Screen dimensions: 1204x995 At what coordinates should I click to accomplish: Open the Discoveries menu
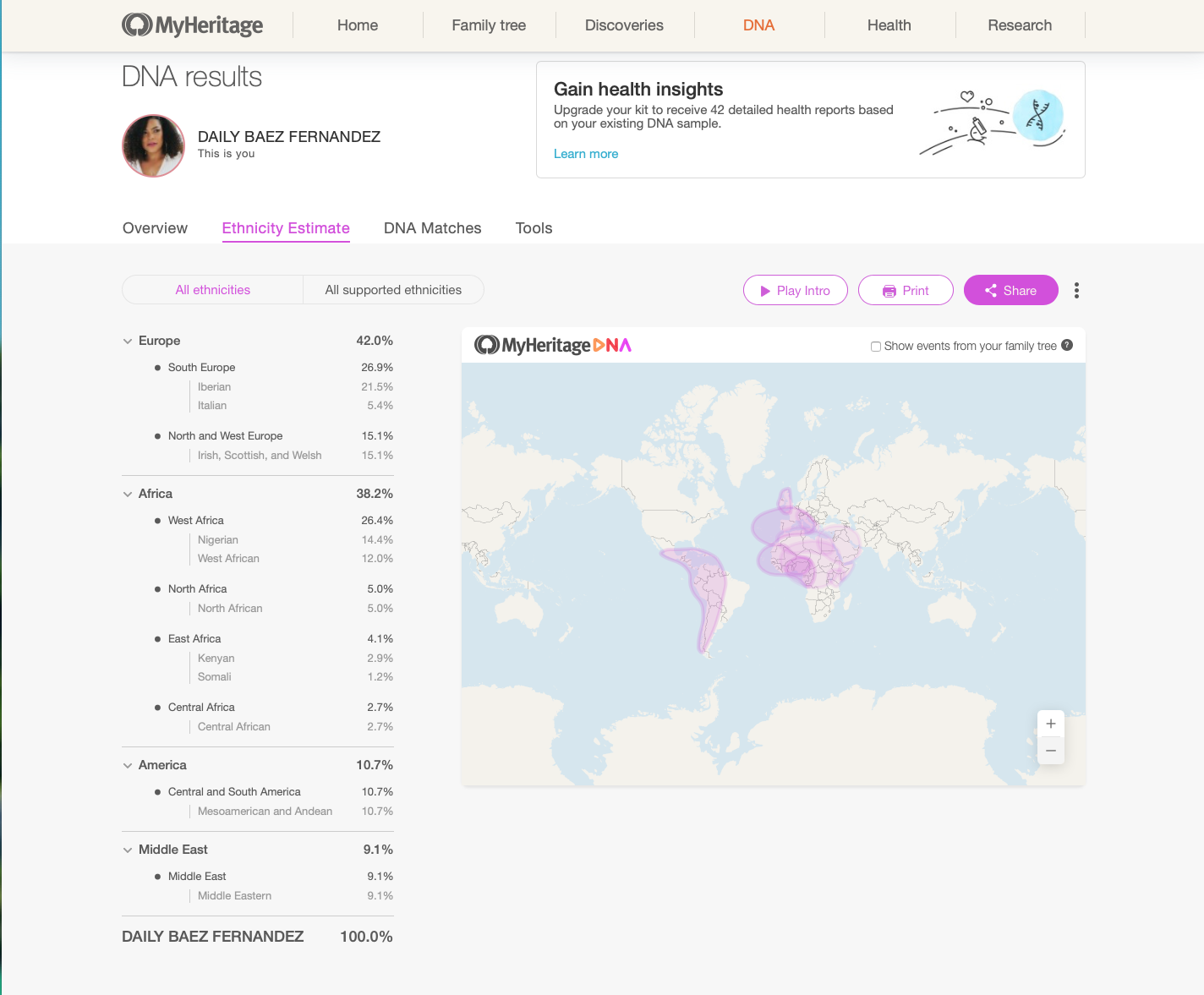[x=624, y=25]
